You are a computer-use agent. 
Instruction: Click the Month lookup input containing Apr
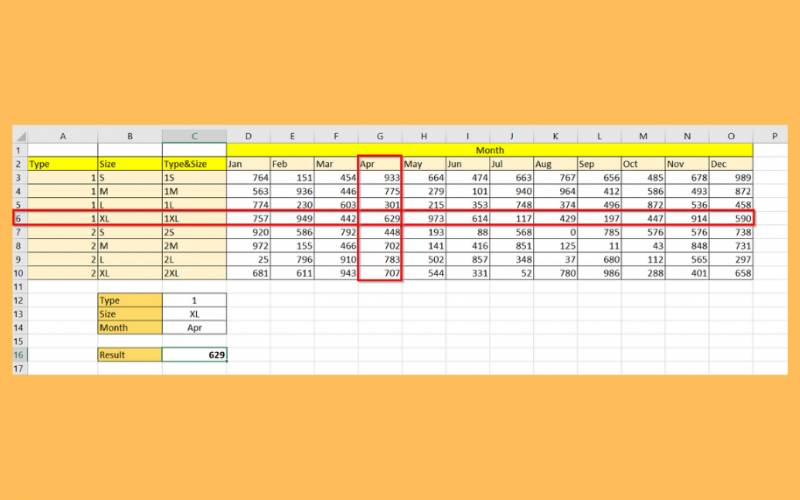(x=193, y=327)
